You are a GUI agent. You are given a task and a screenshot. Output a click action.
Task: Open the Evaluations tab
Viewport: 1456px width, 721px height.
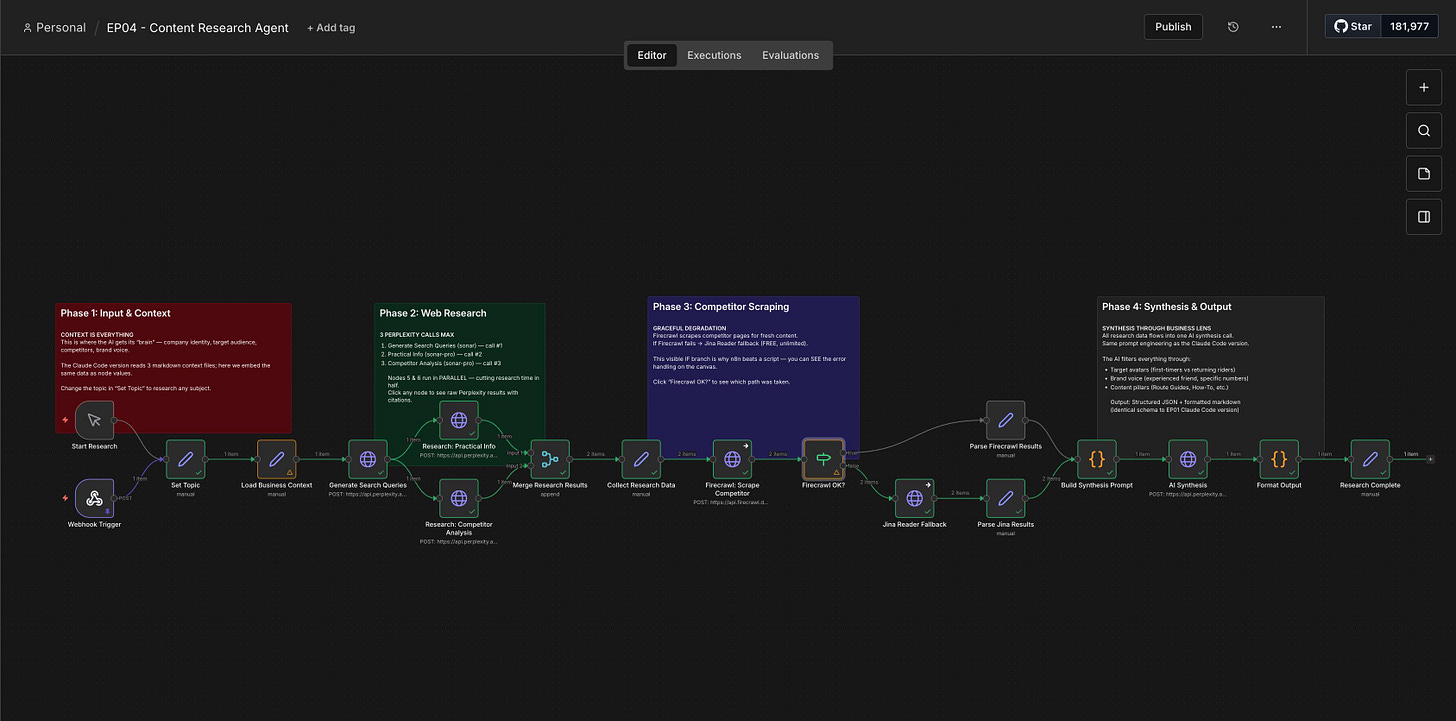pyautogui.click(x=790, y=55)
